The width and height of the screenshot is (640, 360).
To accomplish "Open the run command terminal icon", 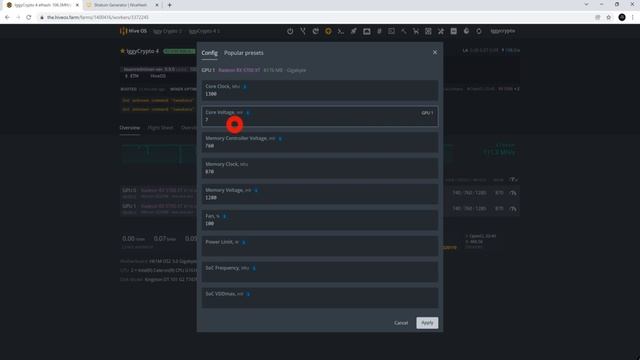I will point(341,31).
